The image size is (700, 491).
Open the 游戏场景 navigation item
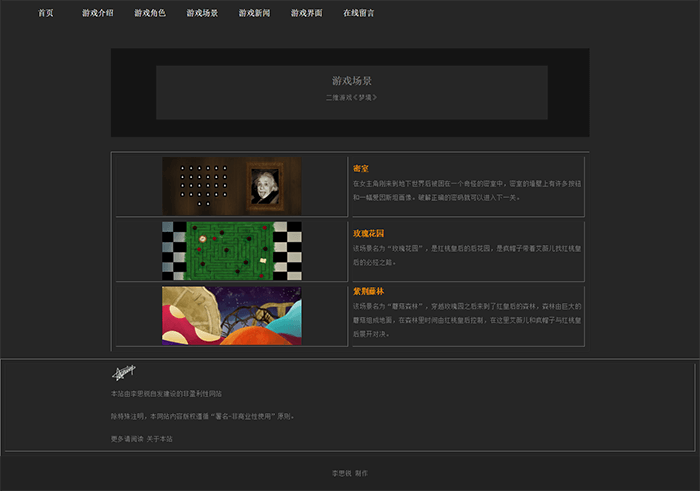(x=202, y=14)
